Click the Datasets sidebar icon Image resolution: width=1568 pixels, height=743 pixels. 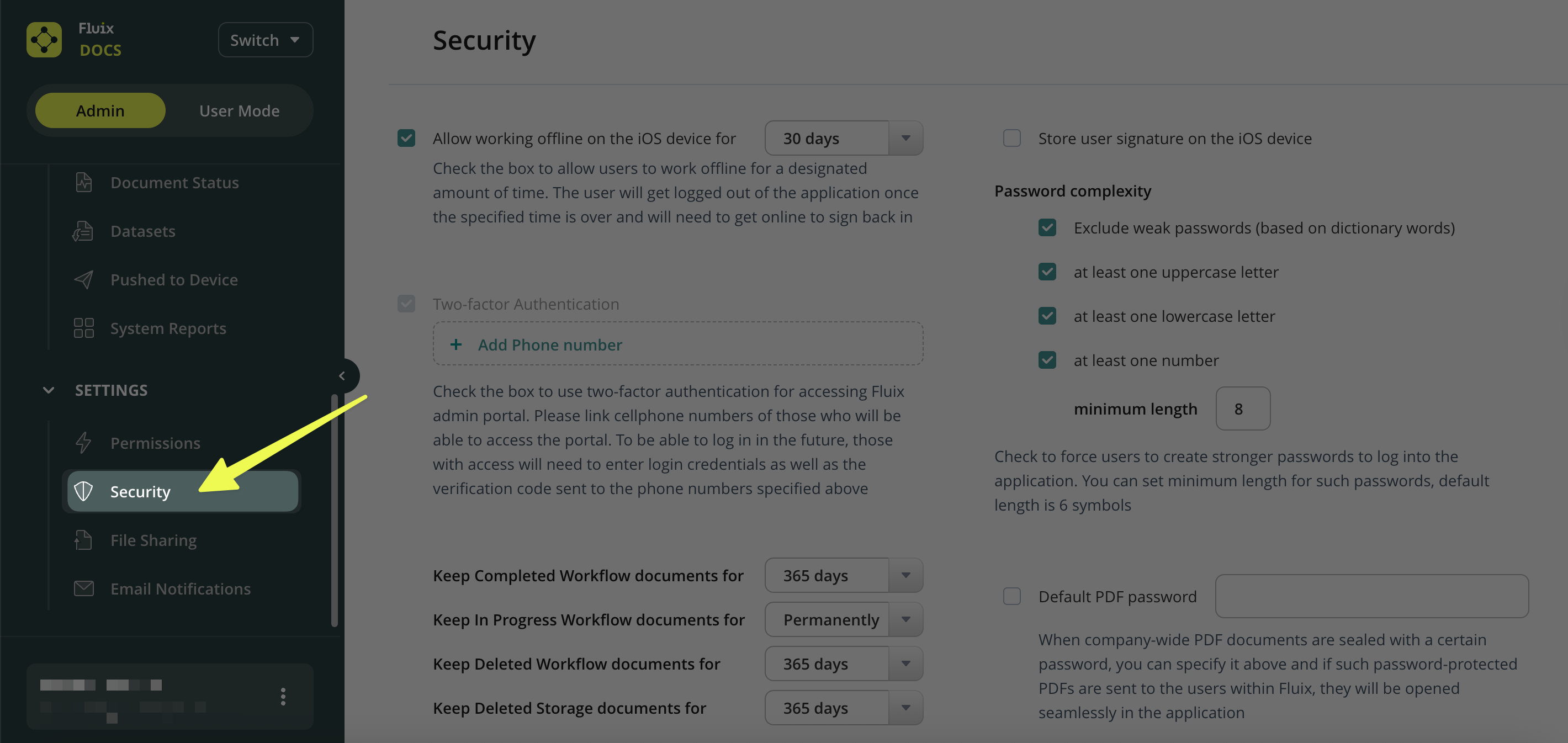pos(83,231)
